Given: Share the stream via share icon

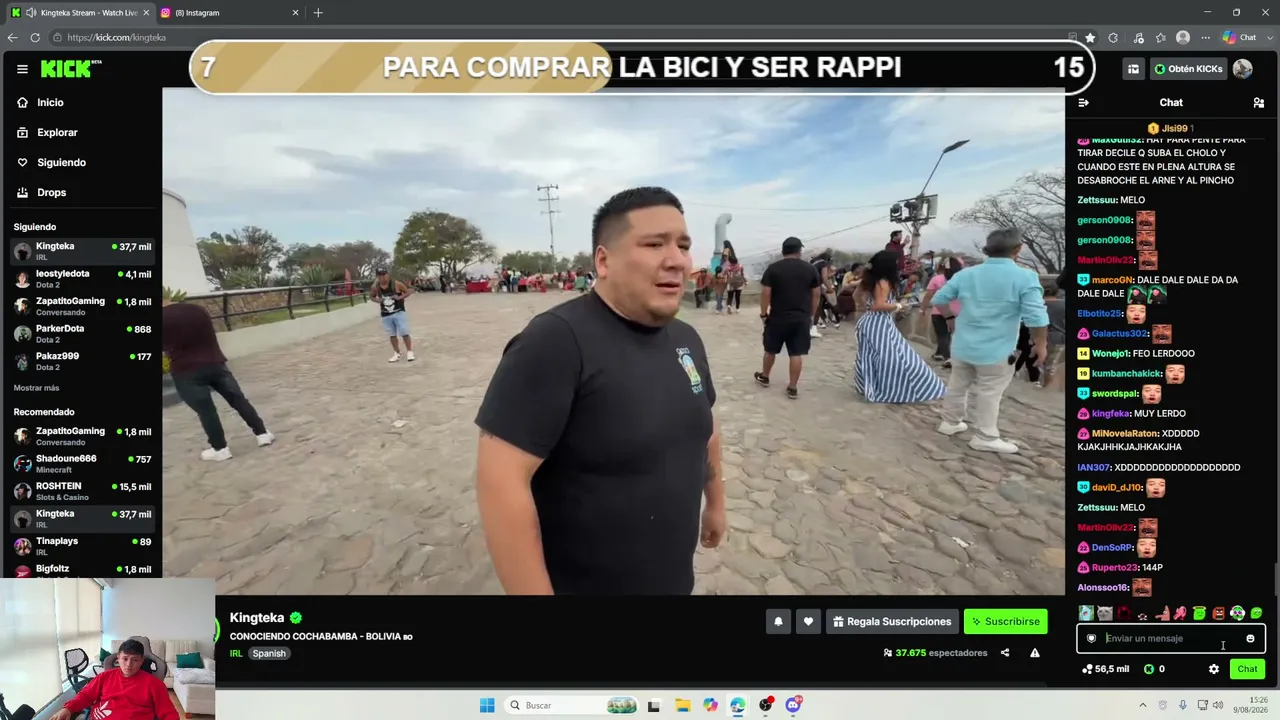Looking at the screenshot, I should (1005, 653).
